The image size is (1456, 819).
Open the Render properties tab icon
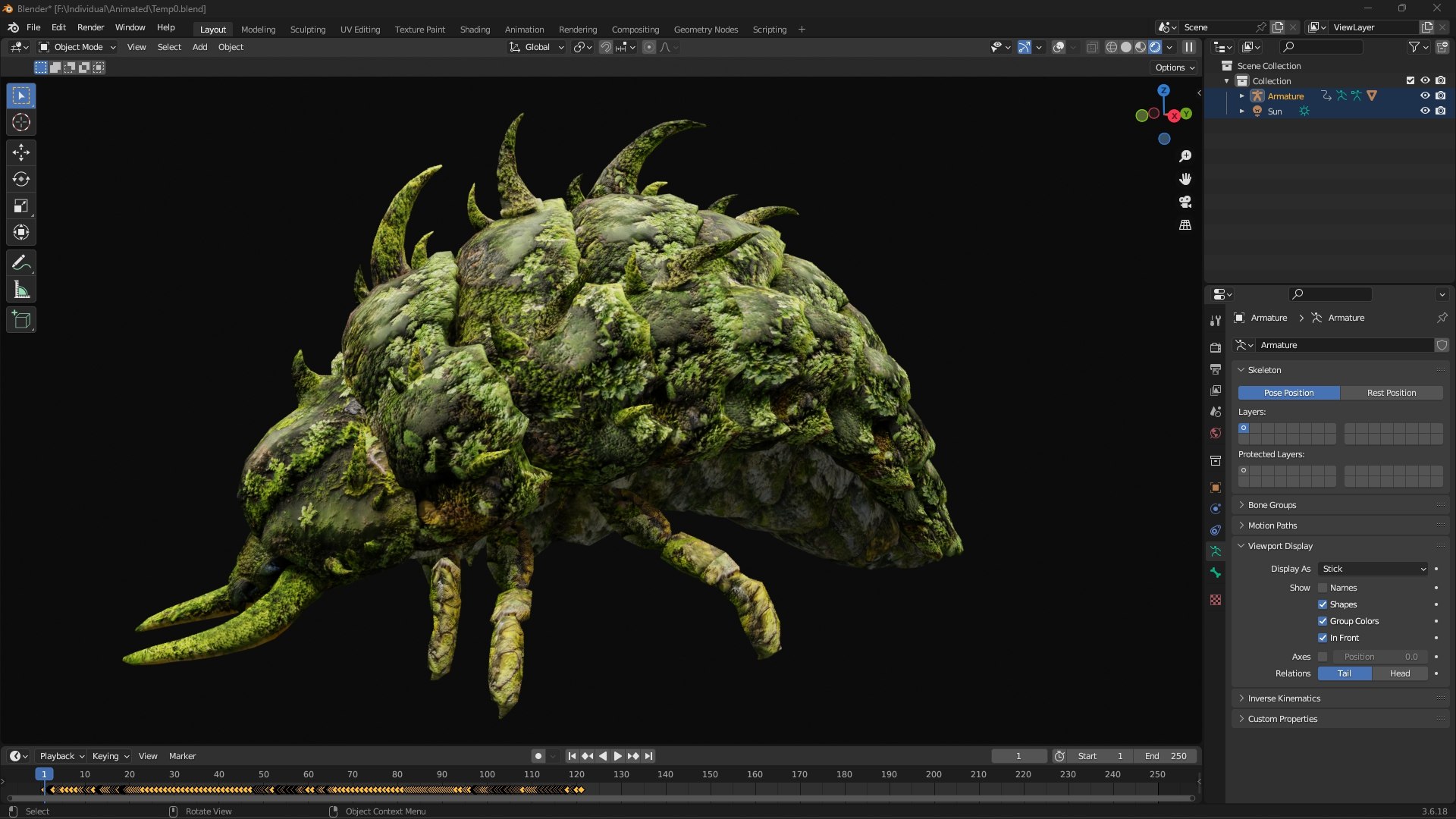pos(1216,347)
